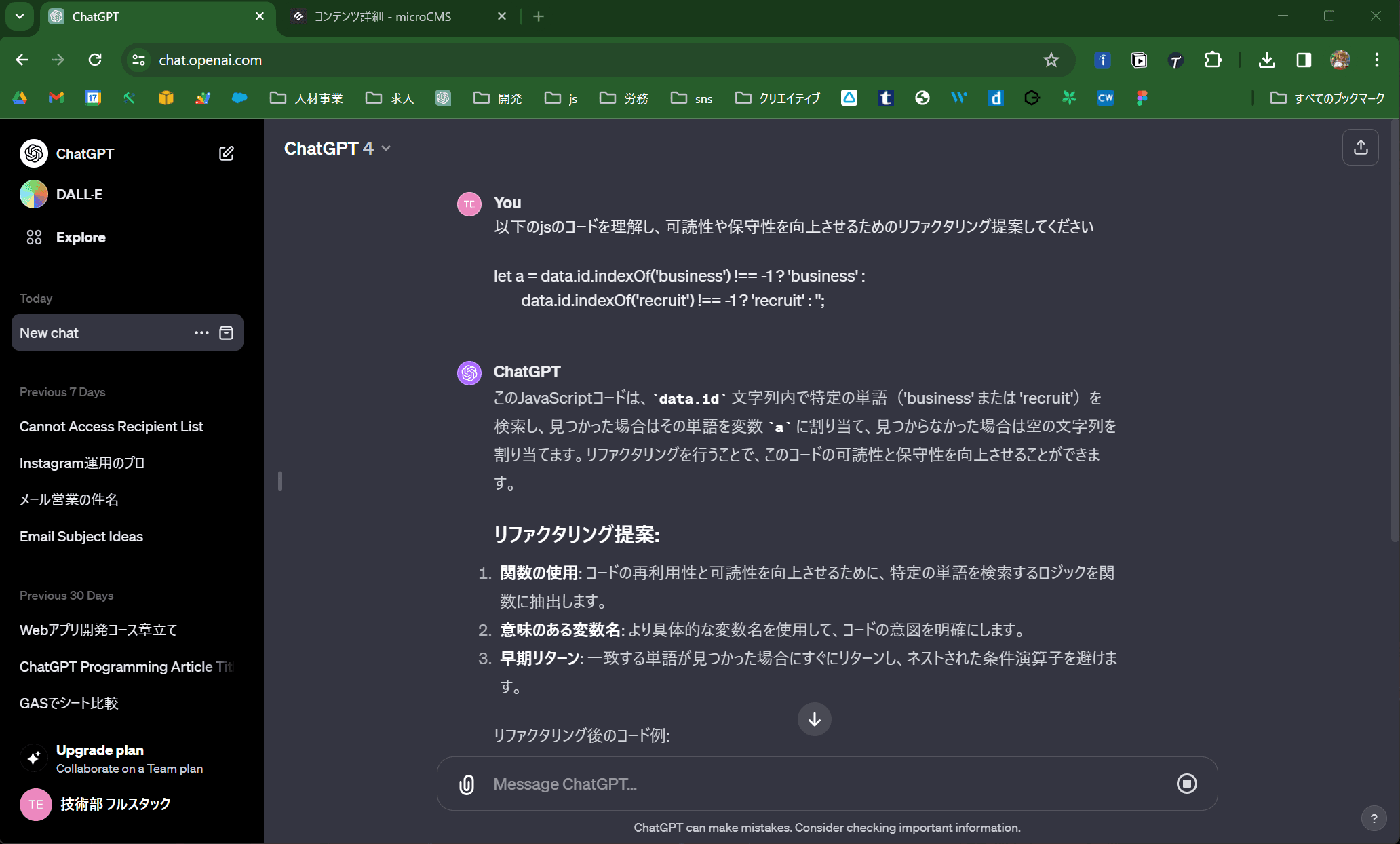Click the scroll-to-bottom arrow button
1400x844 pixels.
point(814,719)
